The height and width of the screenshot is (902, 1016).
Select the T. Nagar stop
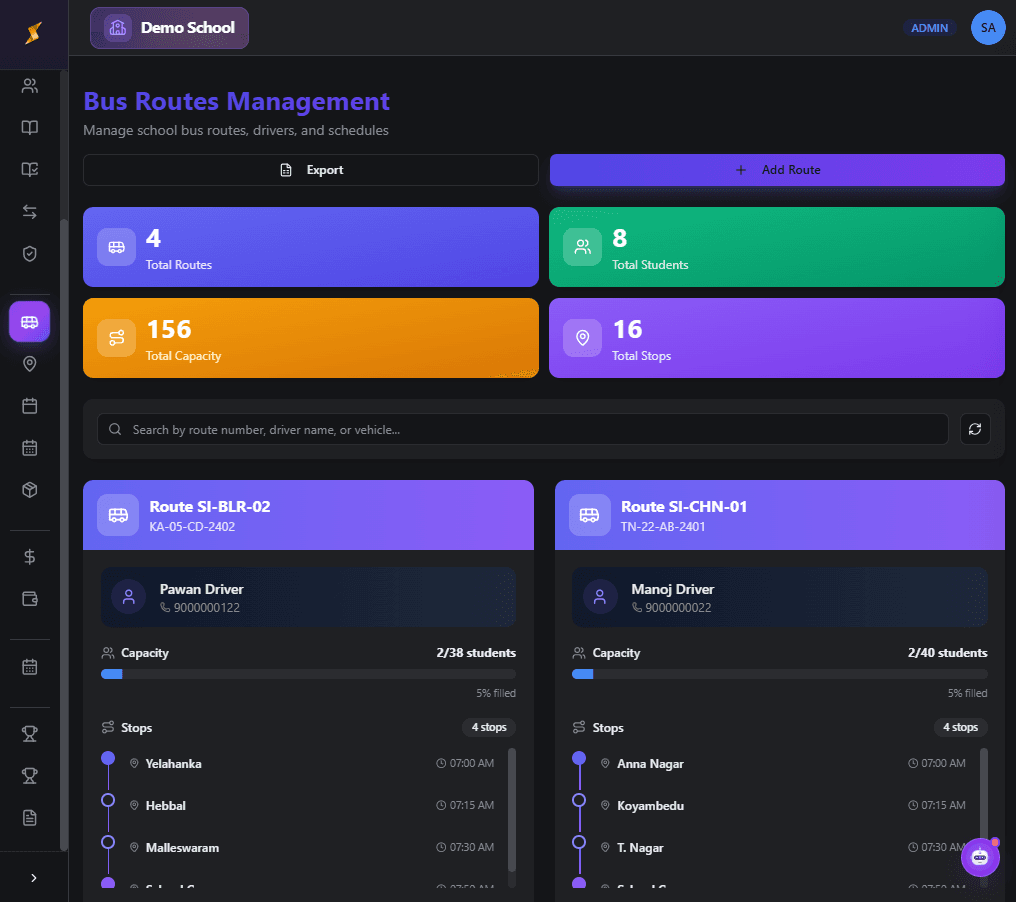[x=640, y=848]
